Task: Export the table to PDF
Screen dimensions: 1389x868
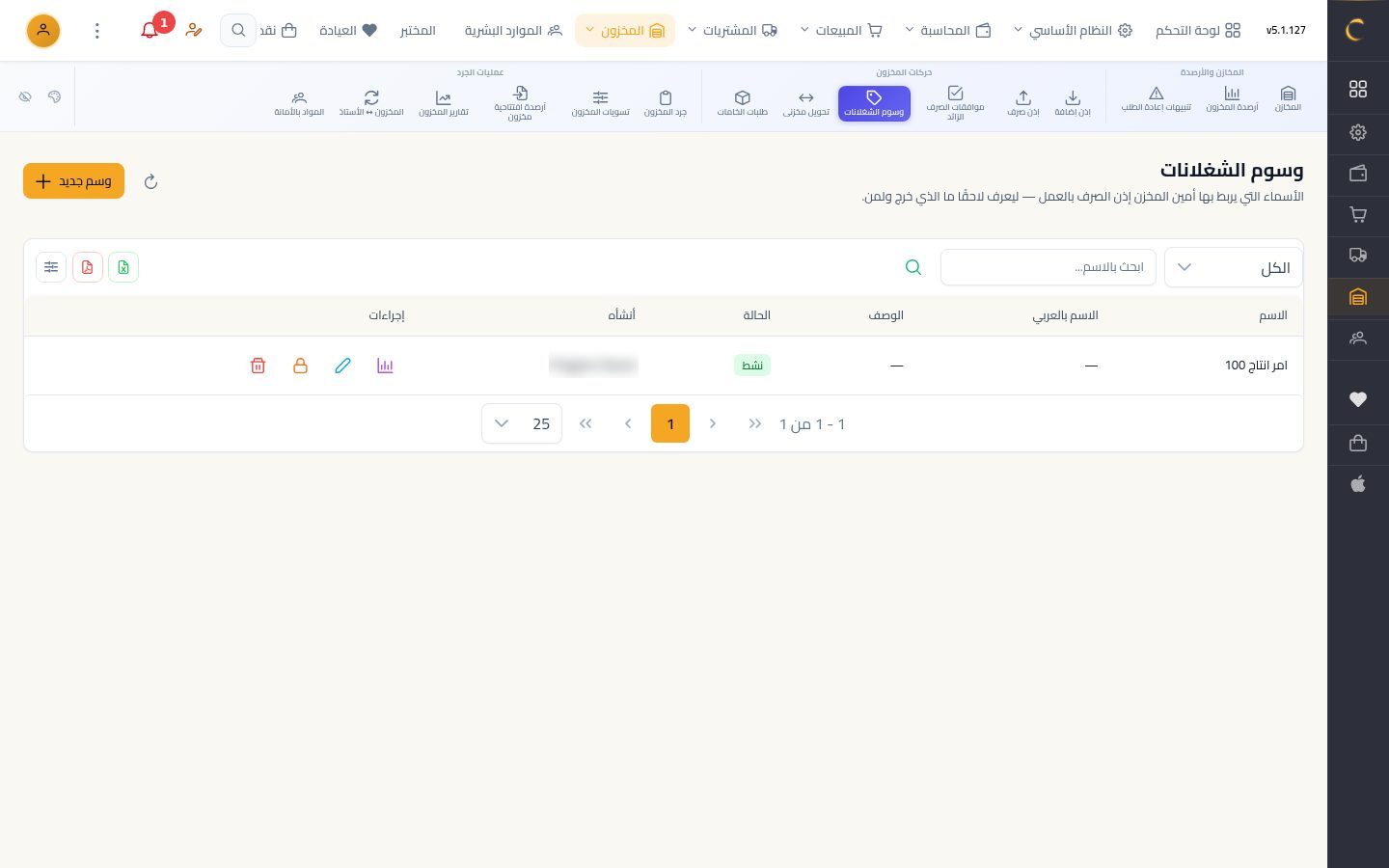Action: pyautogui.click(x=87, y=267)
